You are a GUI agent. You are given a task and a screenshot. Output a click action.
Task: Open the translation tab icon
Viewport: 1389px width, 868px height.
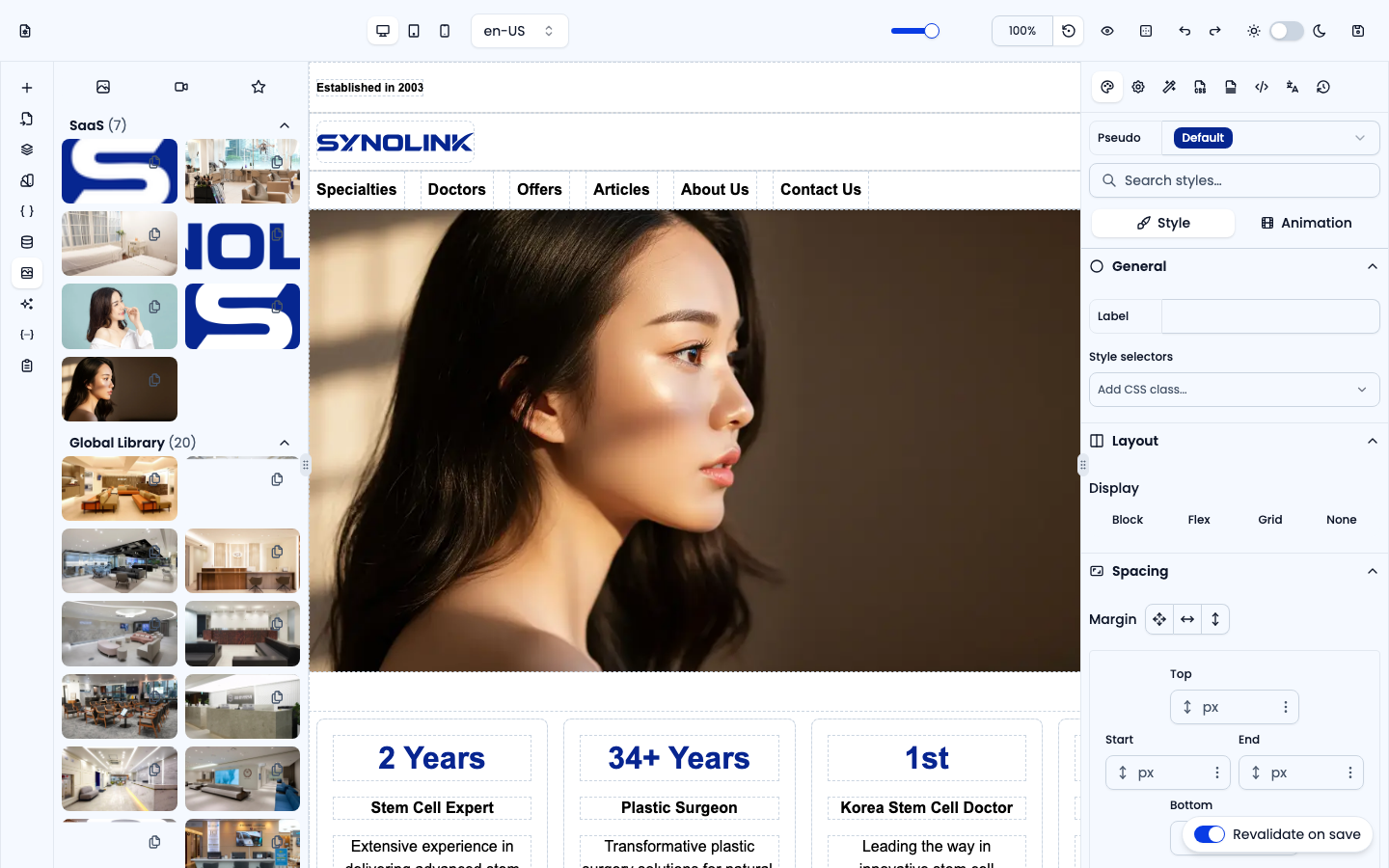[x=1293, y=87]
